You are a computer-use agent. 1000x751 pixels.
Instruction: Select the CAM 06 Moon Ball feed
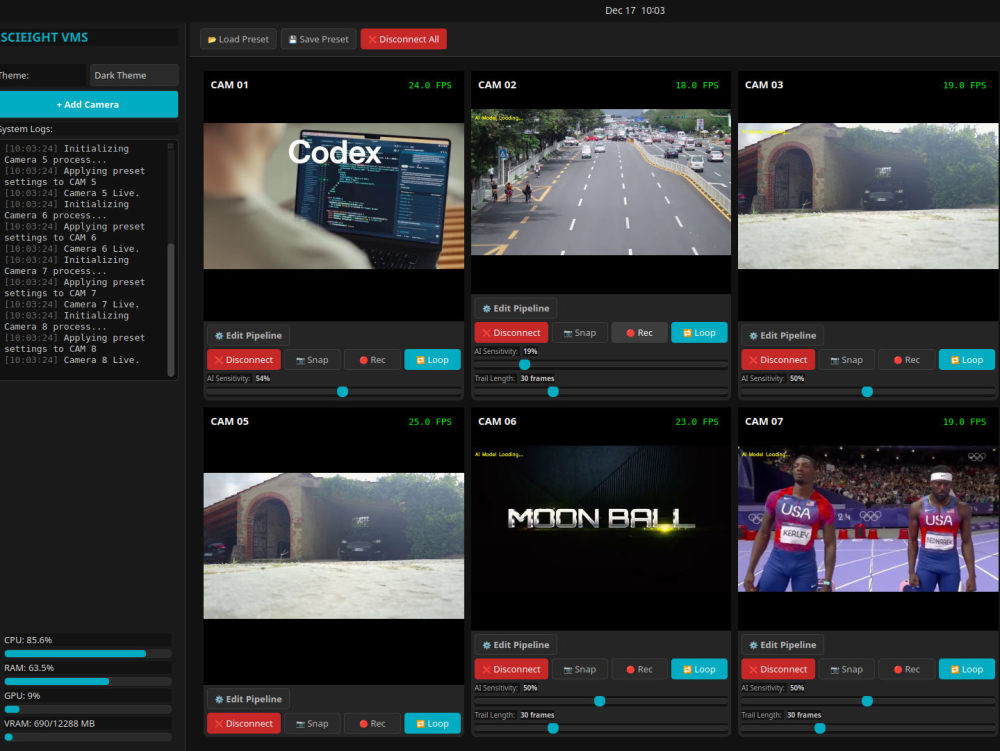601,519
